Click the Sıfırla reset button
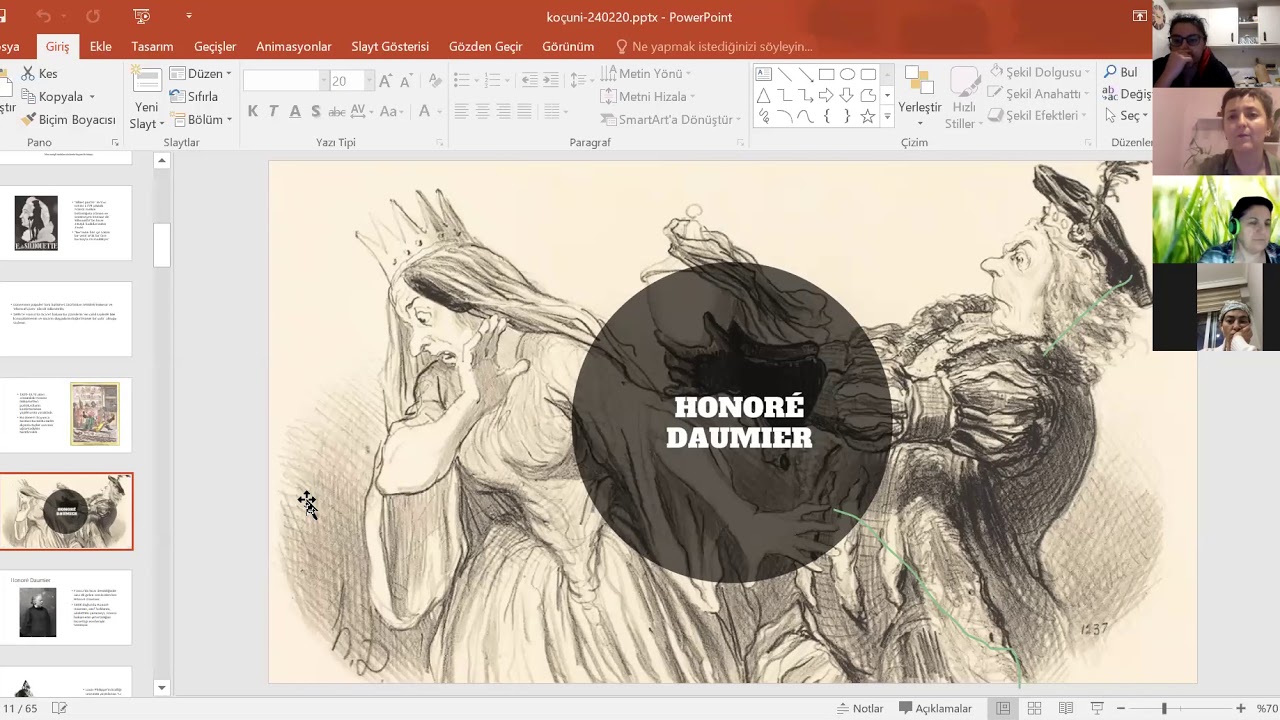 [194, 97]
